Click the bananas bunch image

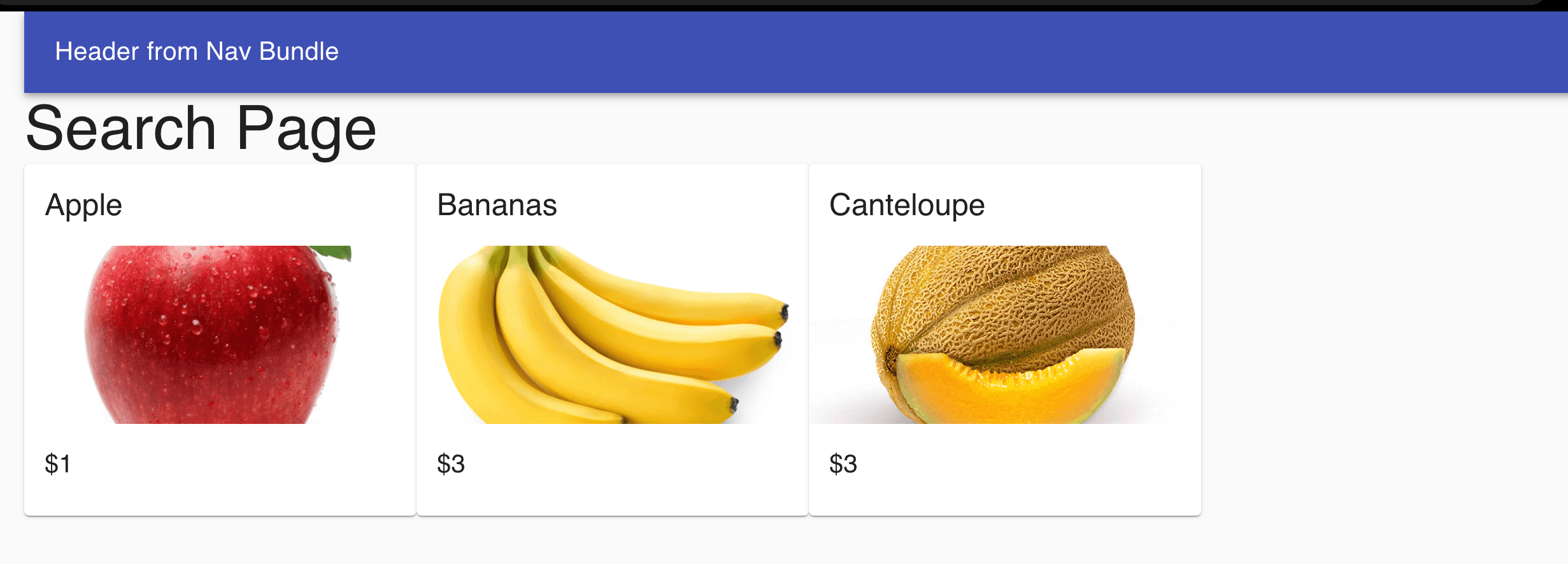tap(613, 335)
